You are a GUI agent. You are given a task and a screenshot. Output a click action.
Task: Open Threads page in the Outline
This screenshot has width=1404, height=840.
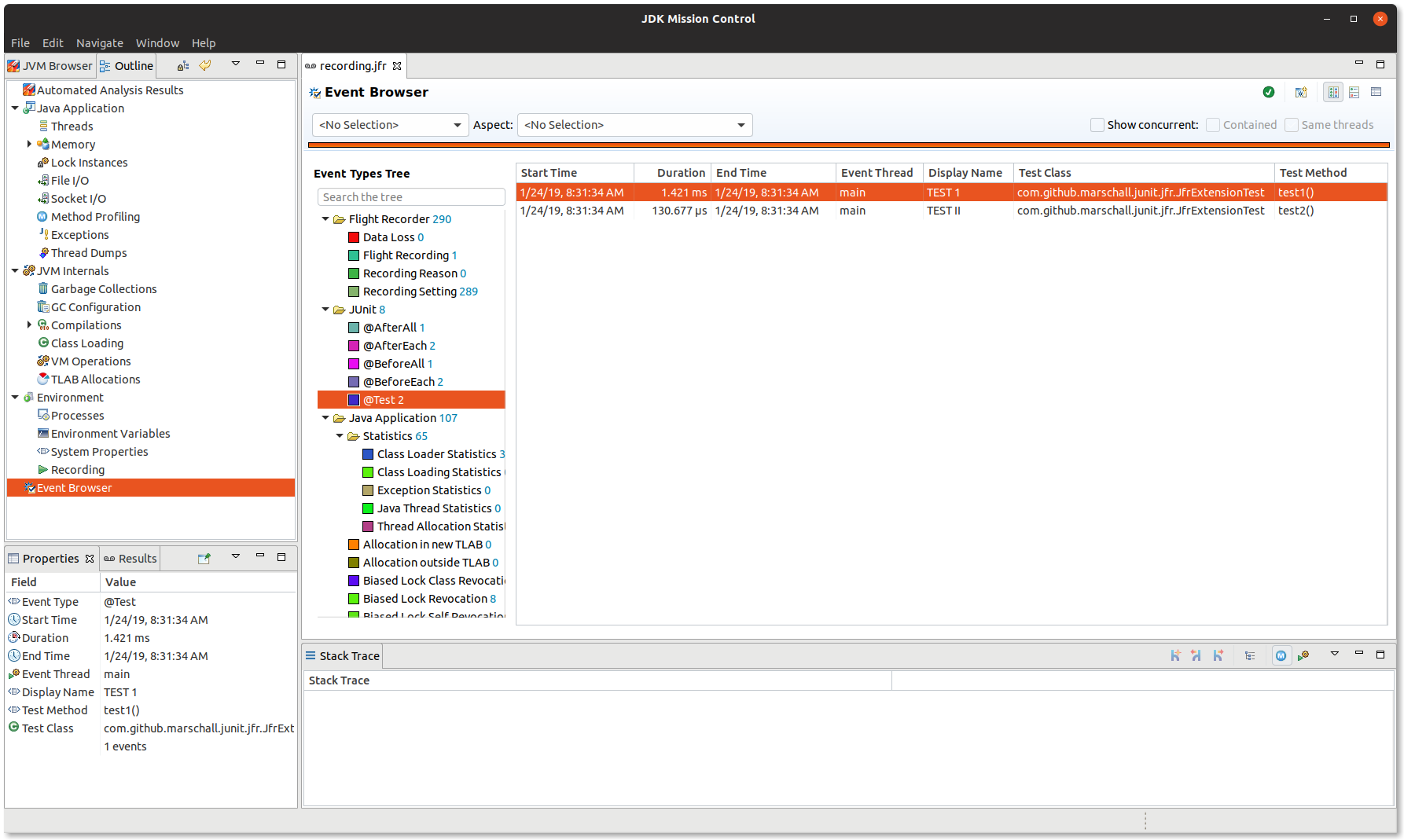click(72, 126)
